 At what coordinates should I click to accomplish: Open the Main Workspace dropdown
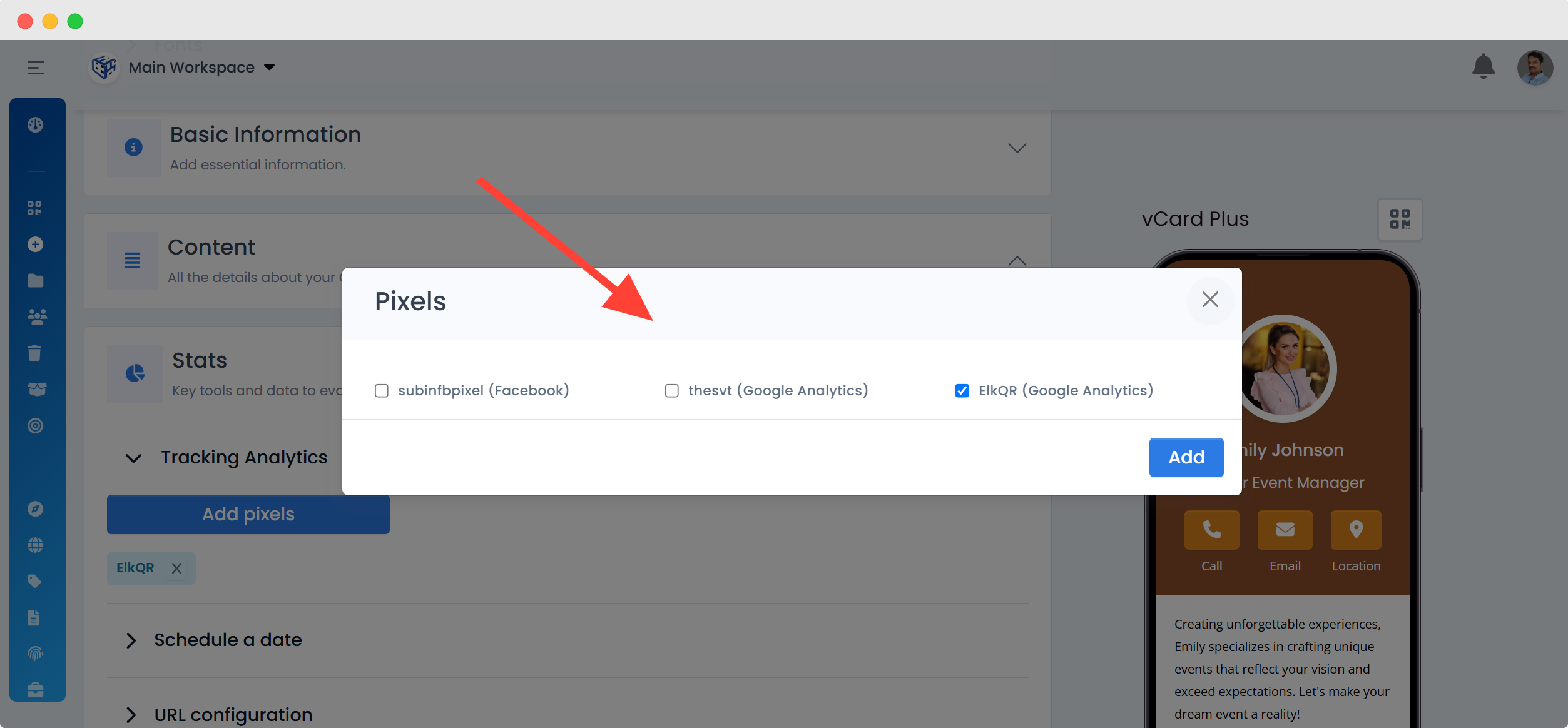201,68
